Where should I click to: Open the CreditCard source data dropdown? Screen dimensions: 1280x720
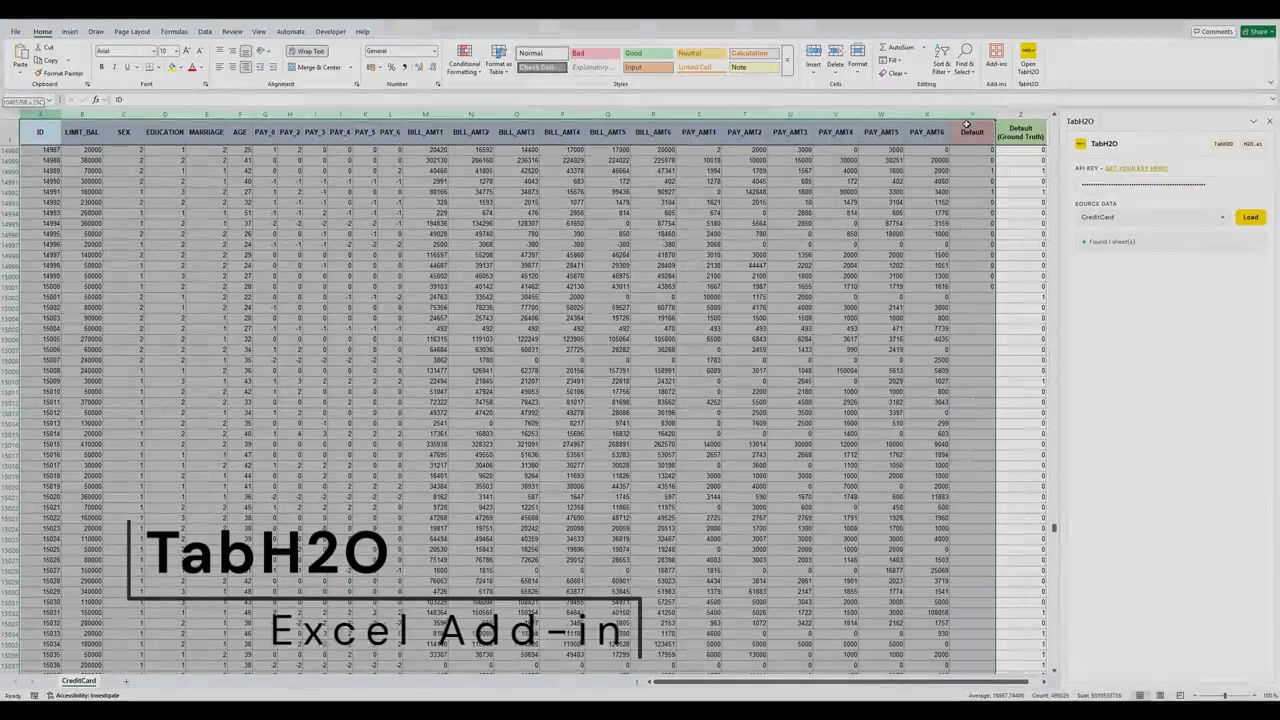pyautogui.click(x=1151, y=217)
